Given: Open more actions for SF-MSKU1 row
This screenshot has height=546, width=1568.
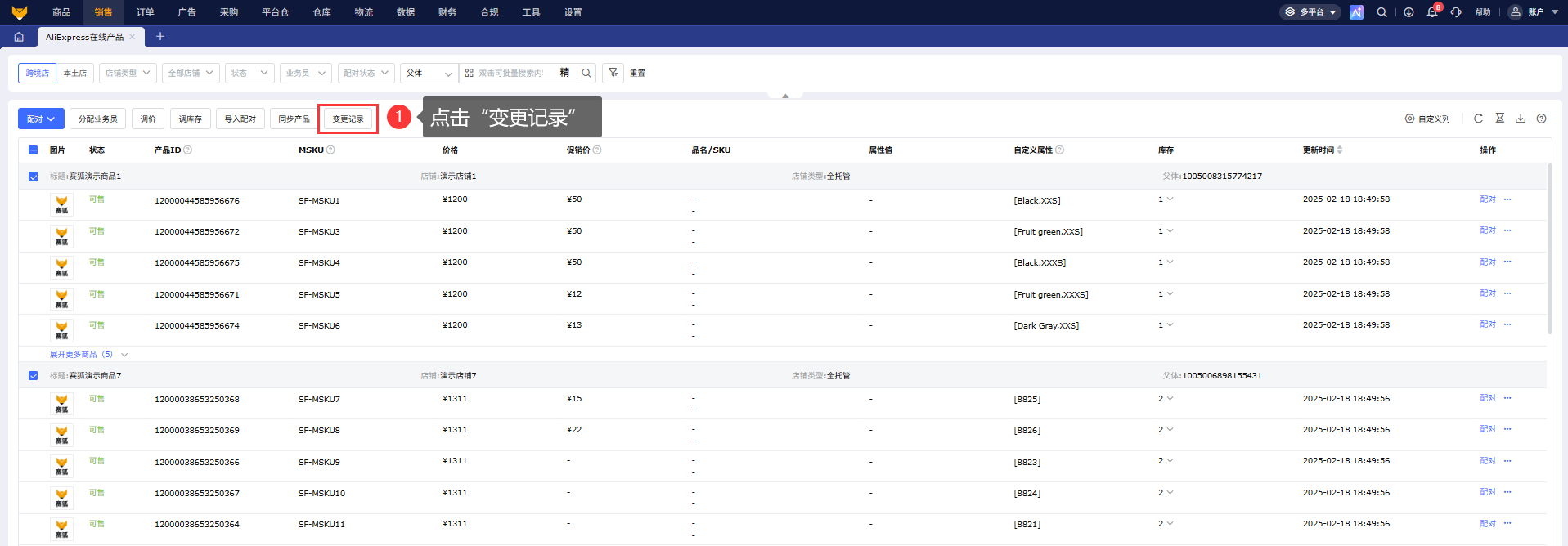Looking at the screenshot, I should click(1507, 199).
